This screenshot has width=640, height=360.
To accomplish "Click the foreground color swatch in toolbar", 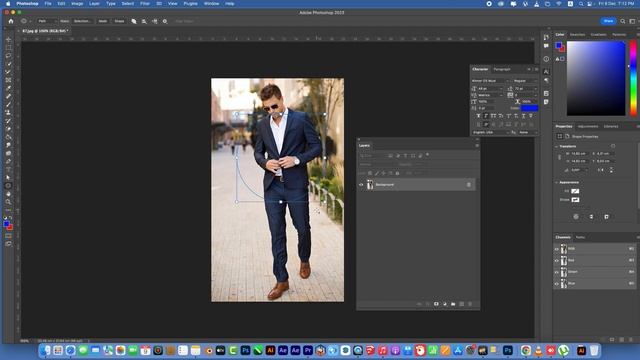I will [x=6, y=224].
